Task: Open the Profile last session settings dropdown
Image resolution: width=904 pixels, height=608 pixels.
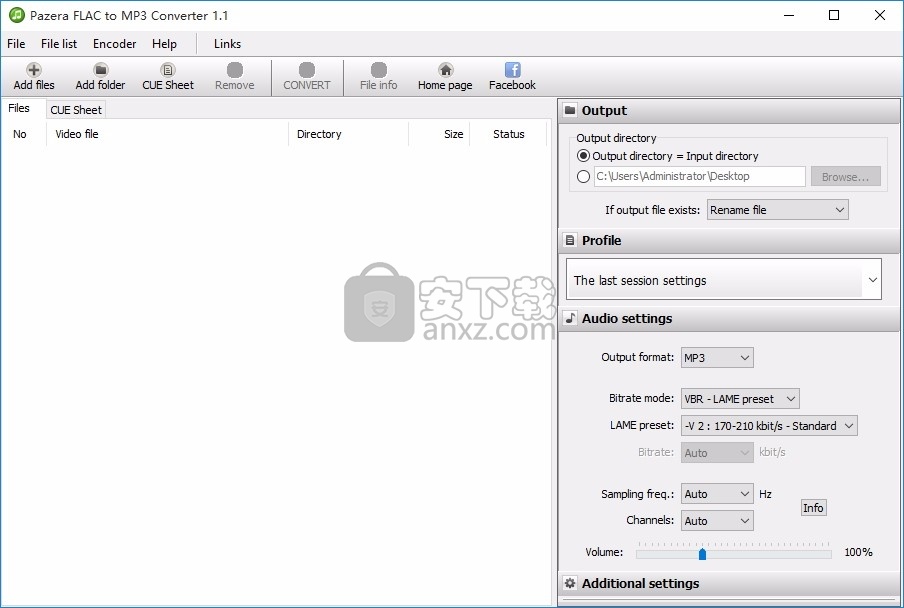Action: pyautogui.click(x=724, y=280)
